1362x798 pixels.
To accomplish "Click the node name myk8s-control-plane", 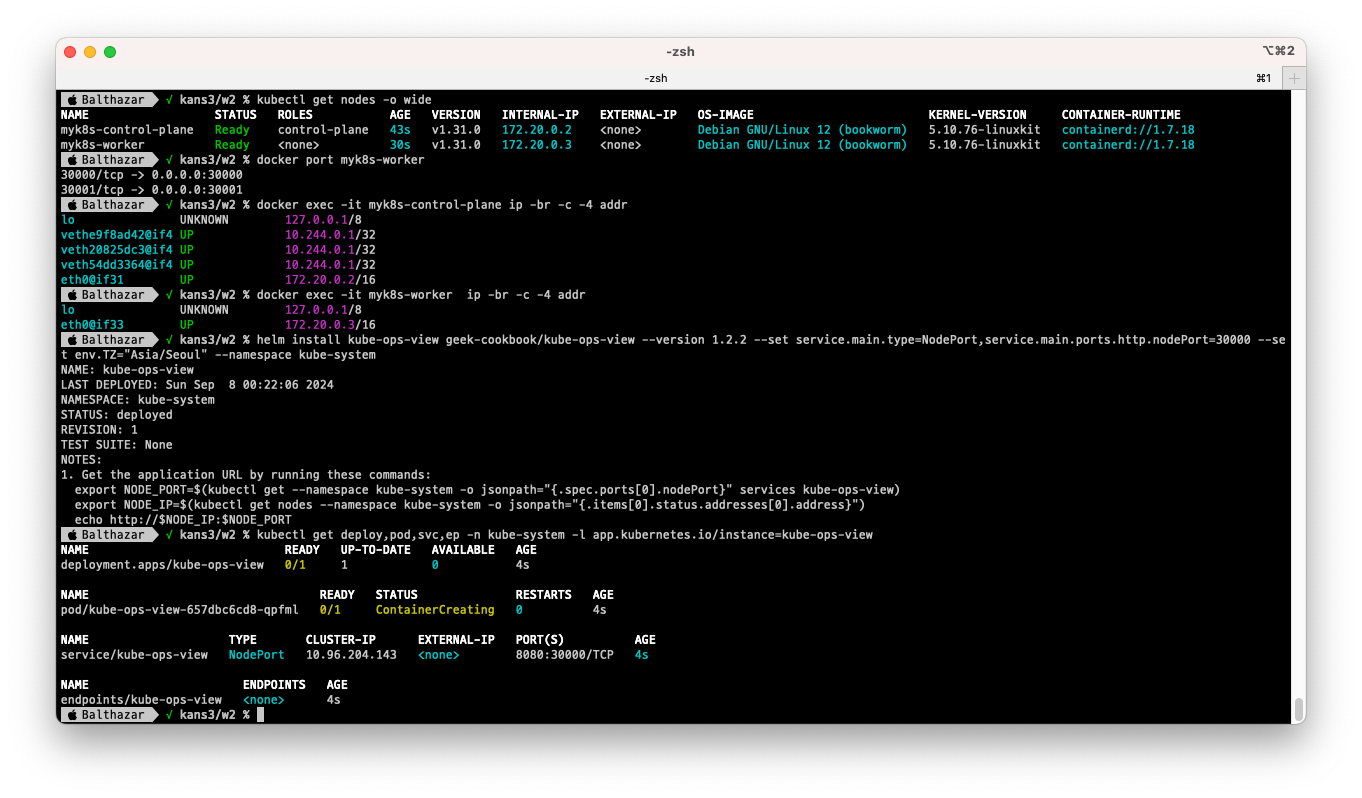I will click(x=127, y=130).
